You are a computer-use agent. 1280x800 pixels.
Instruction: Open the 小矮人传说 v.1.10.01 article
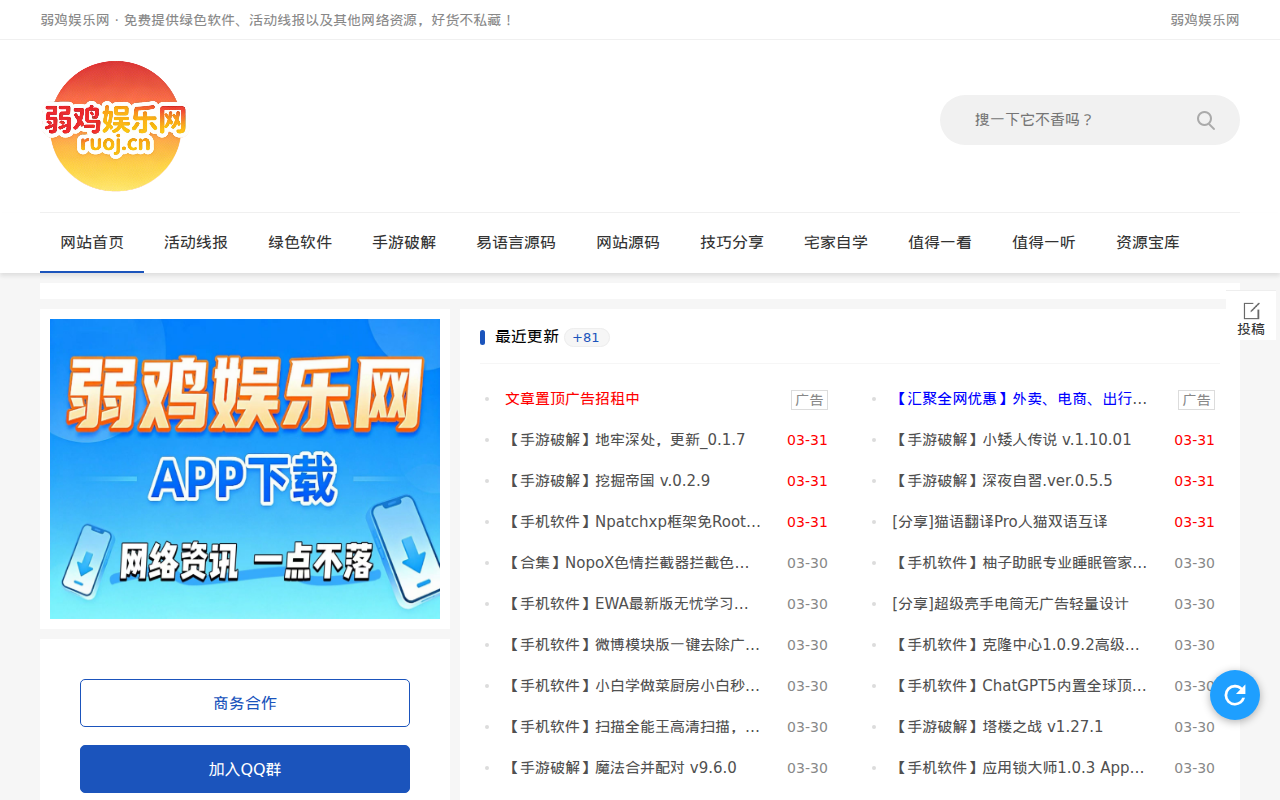[x=1015, y=439]
